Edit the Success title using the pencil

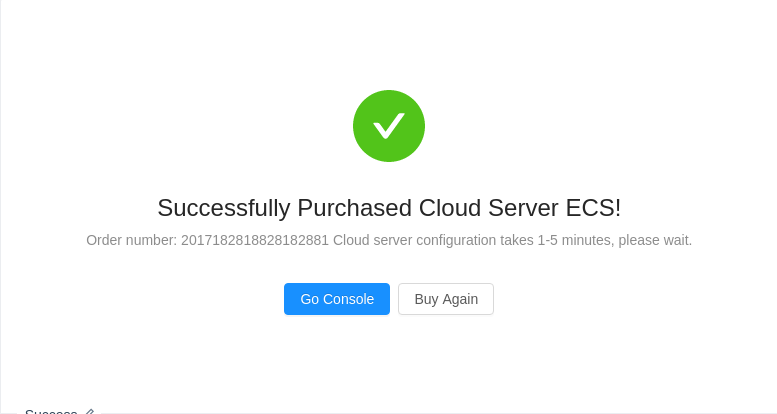click(90, 412)
